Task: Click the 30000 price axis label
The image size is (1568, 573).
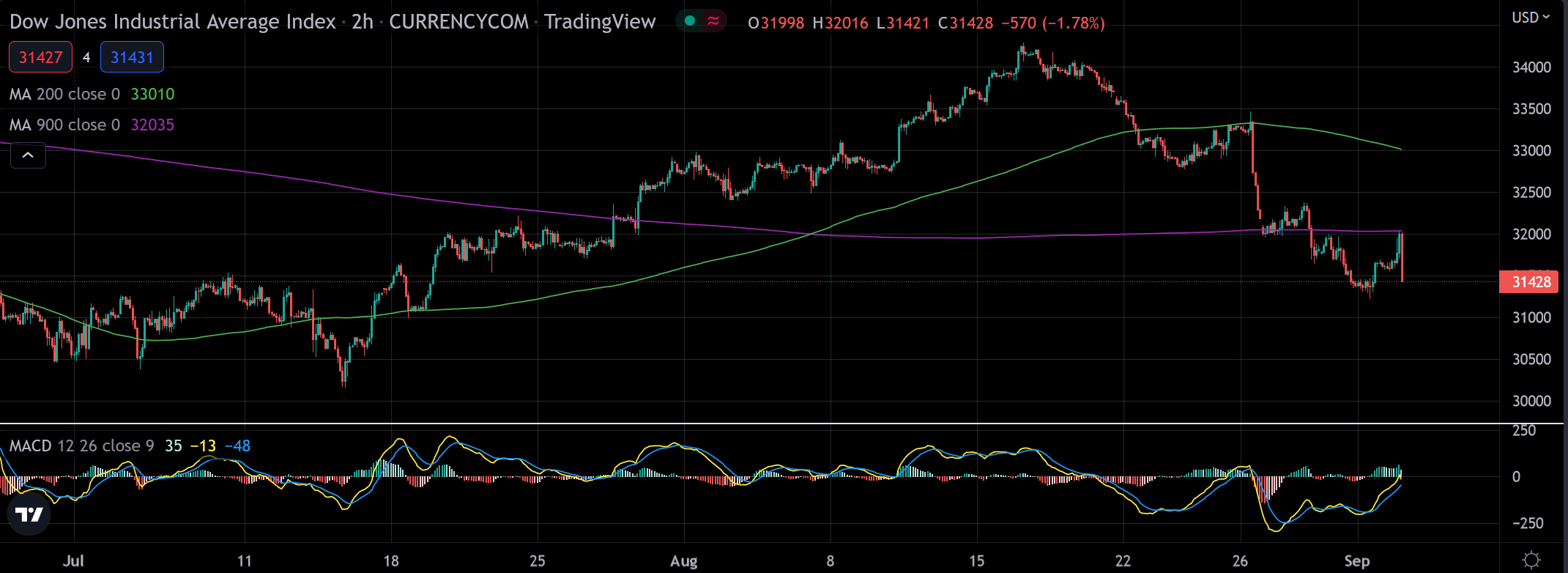Action: 1531,401
